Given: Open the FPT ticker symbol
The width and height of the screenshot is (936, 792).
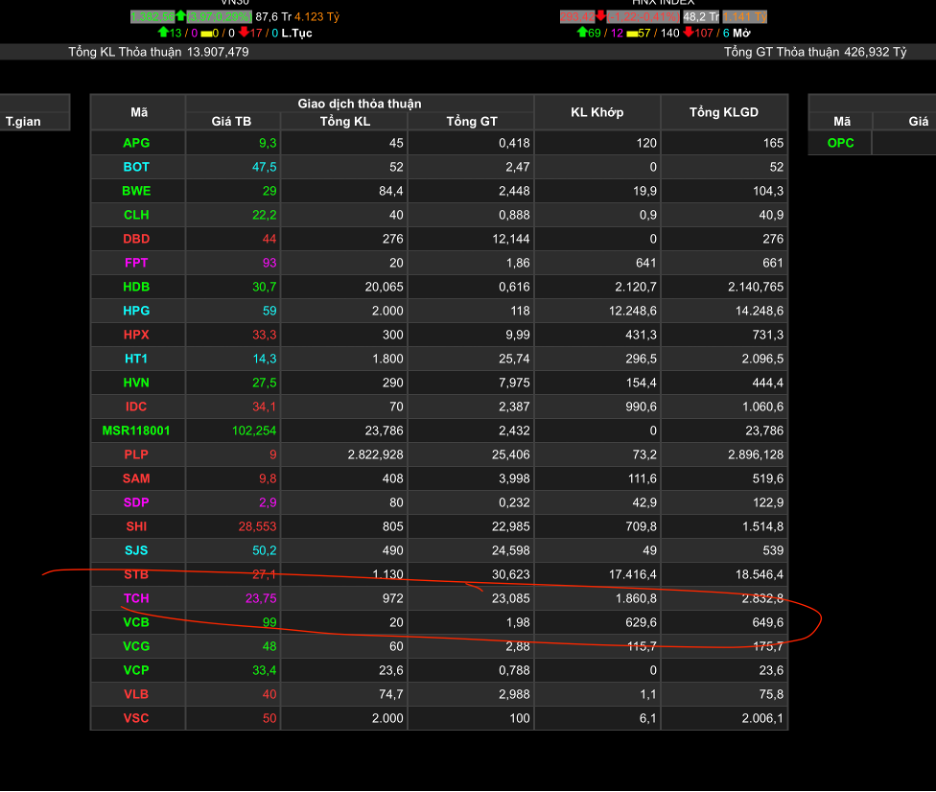Looking at the screenshot, I should [137, 263].
